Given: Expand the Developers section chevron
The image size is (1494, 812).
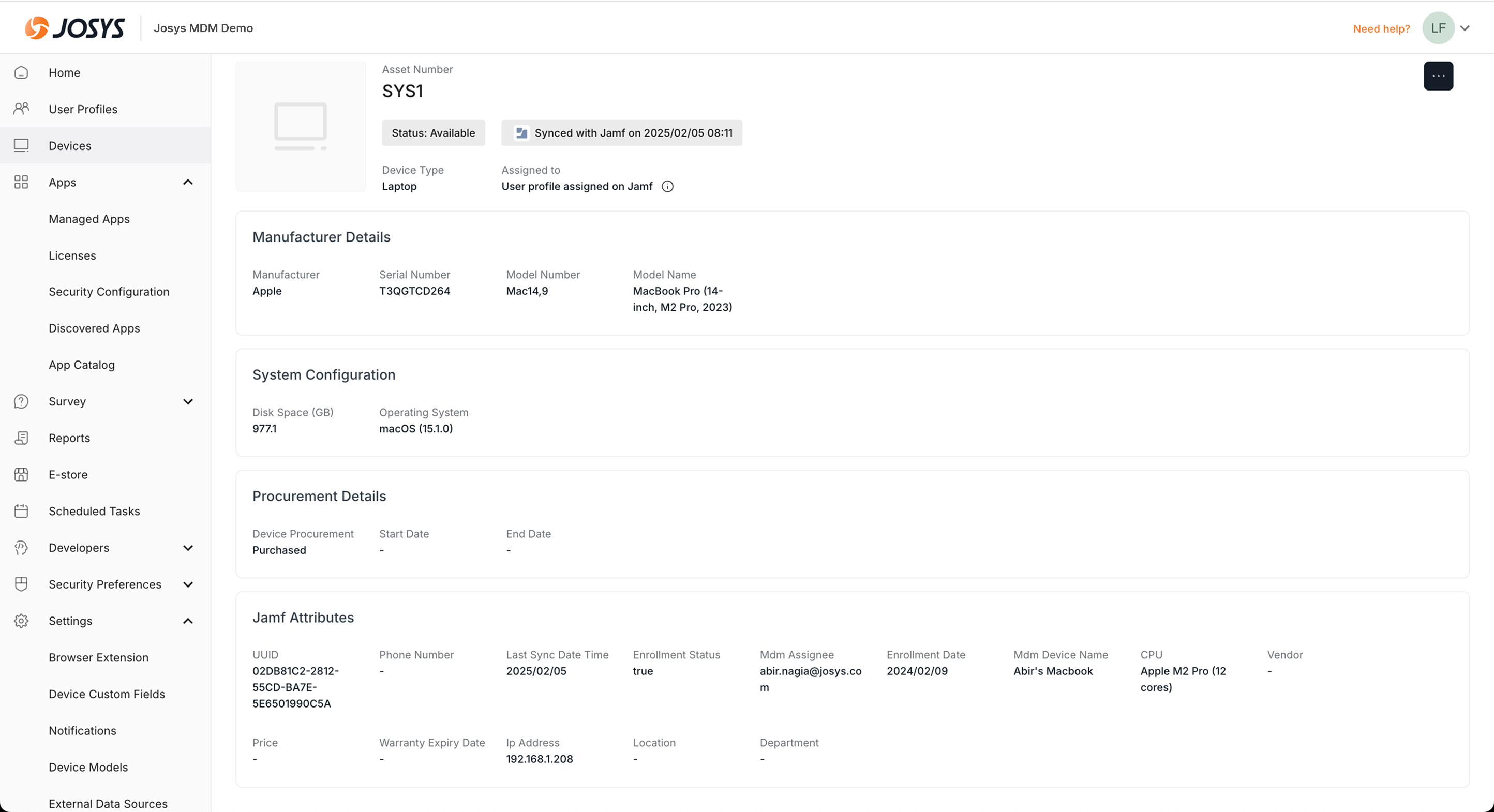Looking at the screenshot, I should pyautogui.click(x=188, y=548).
